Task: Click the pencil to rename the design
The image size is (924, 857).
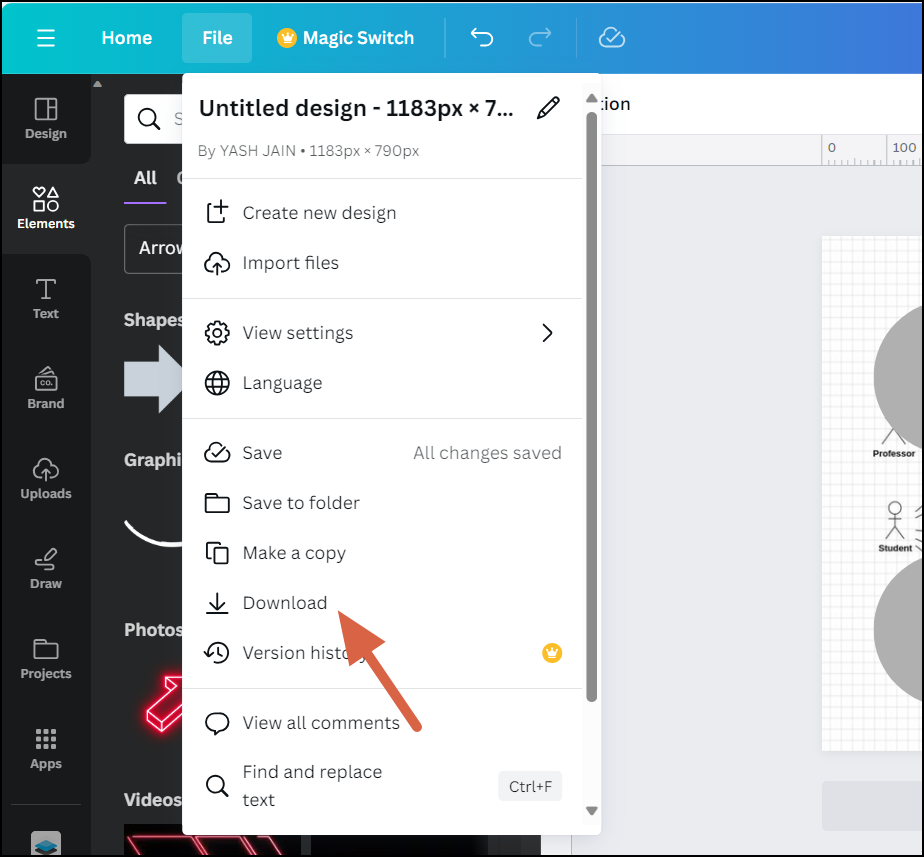Action: pyautogui.click(x=548, y=107)
